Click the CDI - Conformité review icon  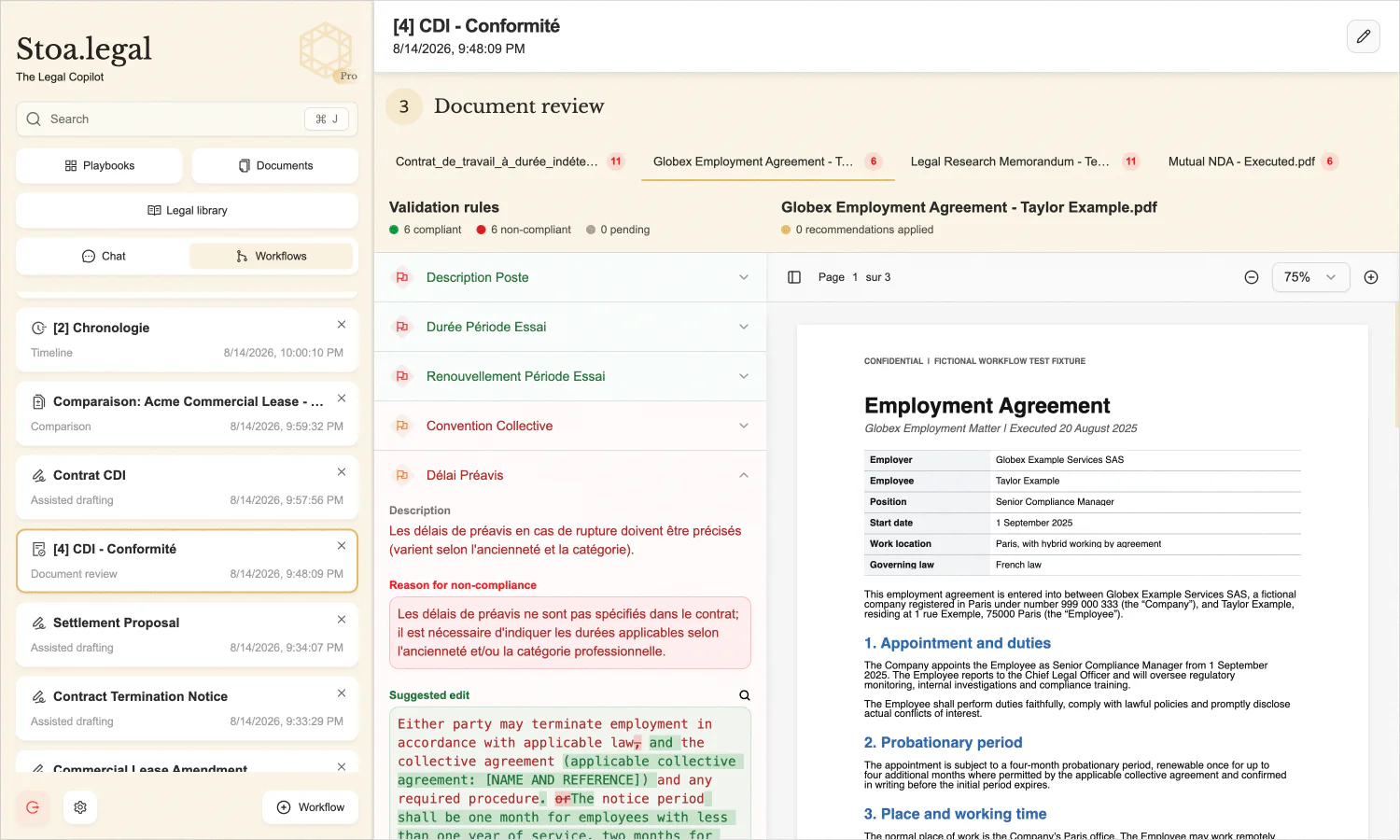38,549
